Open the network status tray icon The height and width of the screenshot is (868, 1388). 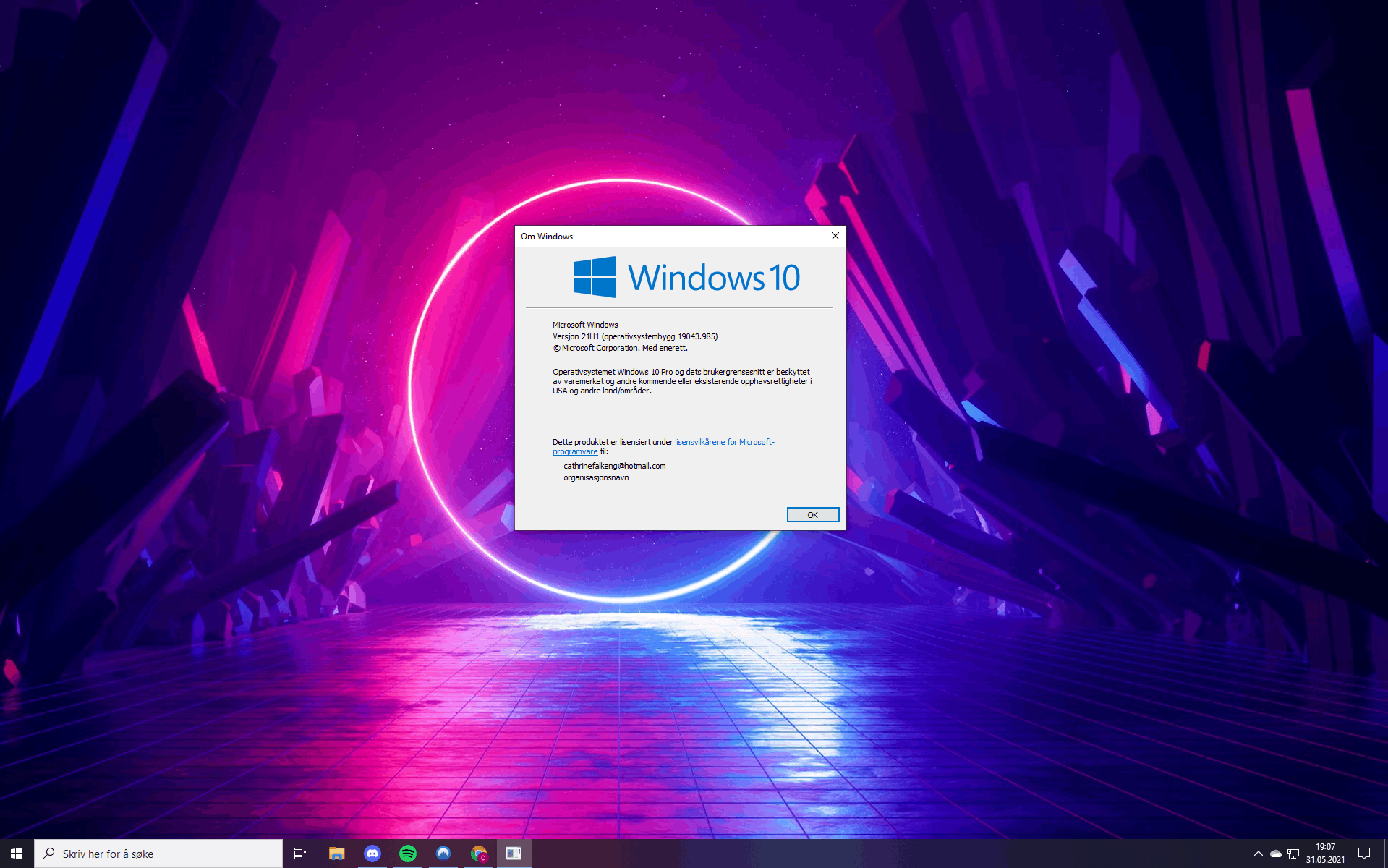(1293, 854)
